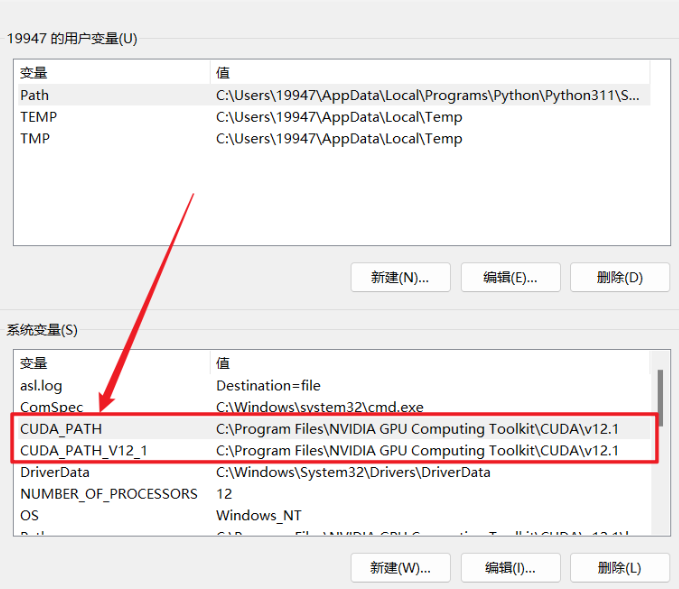Click the system variables value column header
The image size is (679, 589).
[430, 363]
